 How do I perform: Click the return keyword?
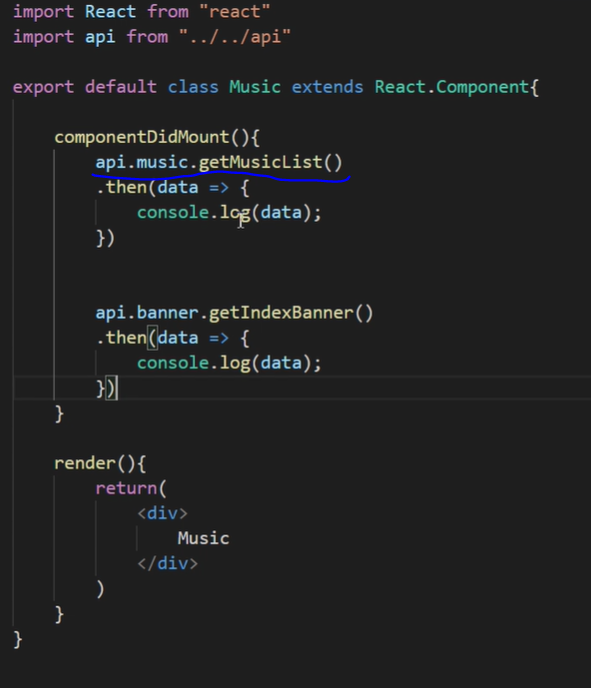click(126, 488)
